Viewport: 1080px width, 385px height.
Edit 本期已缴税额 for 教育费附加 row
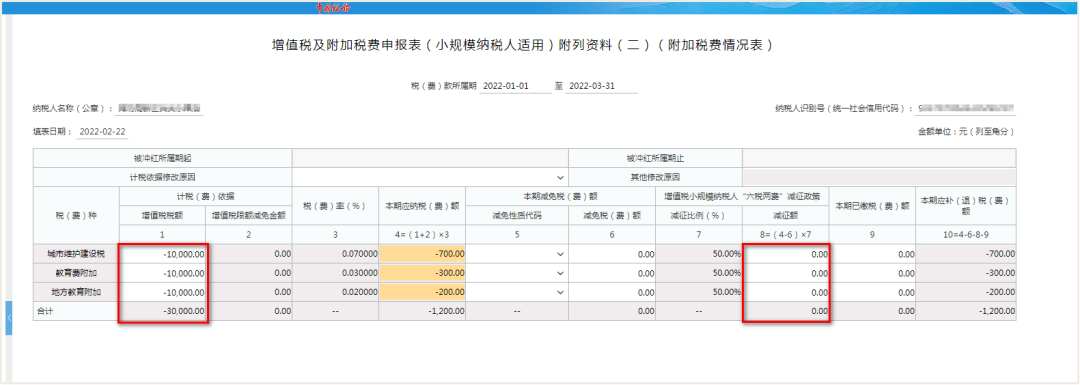873,273
